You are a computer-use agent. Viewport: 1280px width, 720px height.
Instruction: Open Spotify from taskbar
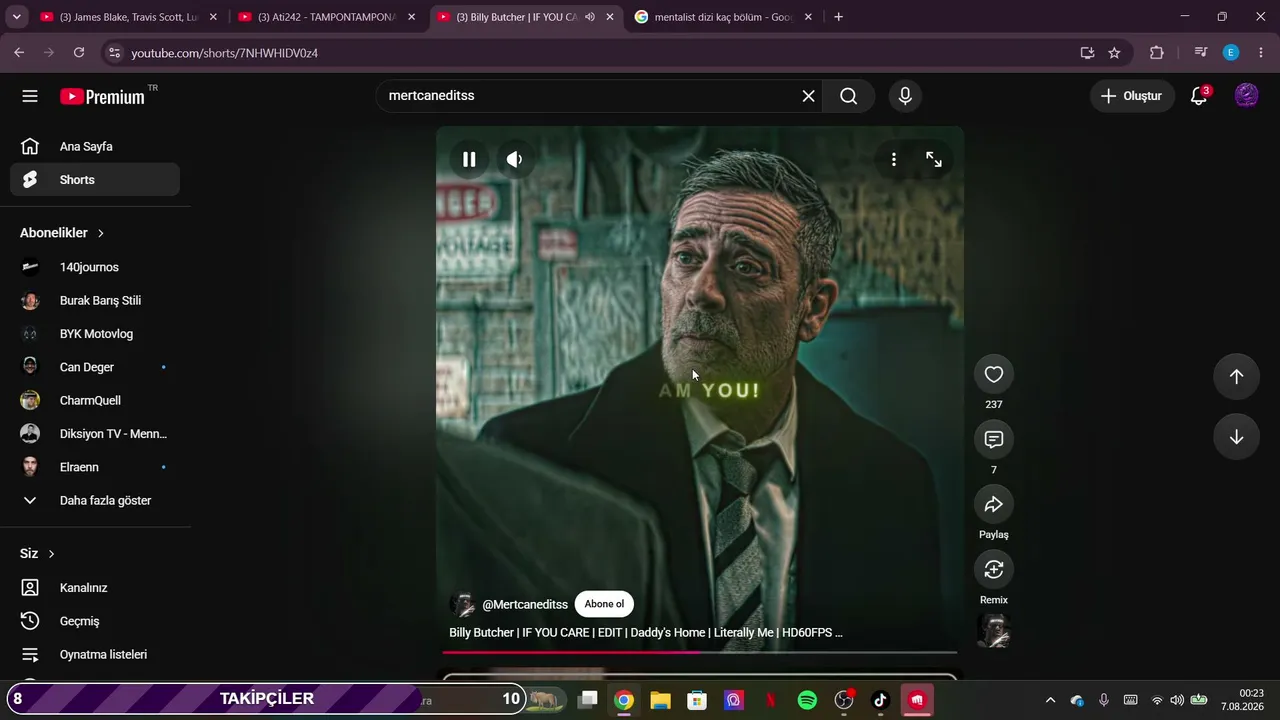tap(807, 700)
